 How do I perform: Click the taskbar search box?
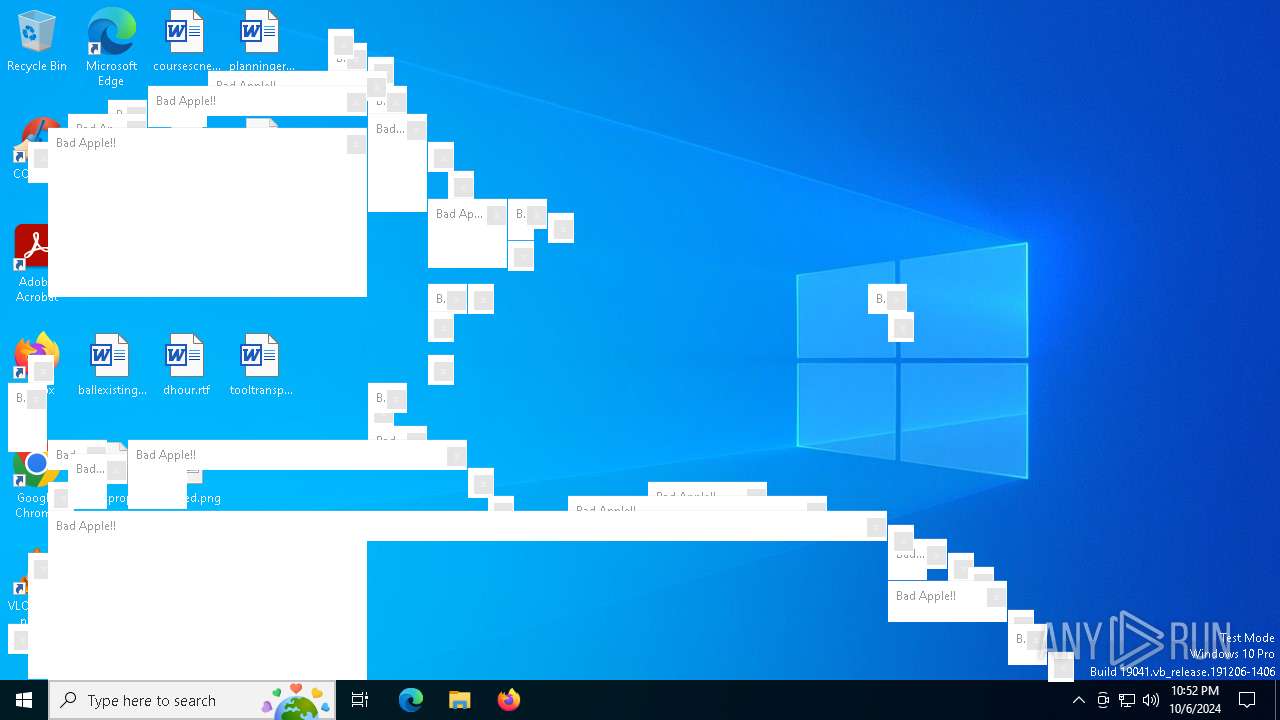pyautogui.click(x=190, y=700)
